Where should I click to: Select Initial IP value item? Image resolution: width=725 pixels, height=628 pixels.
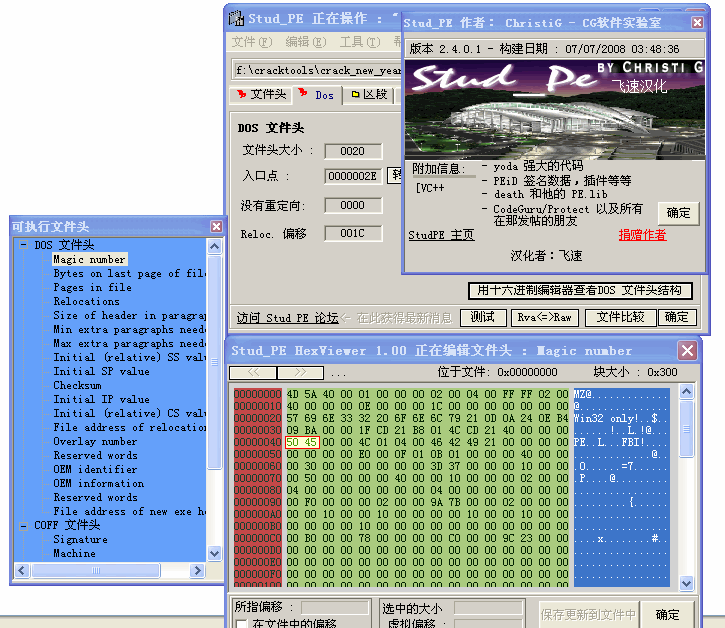click(x=101, y=399)
